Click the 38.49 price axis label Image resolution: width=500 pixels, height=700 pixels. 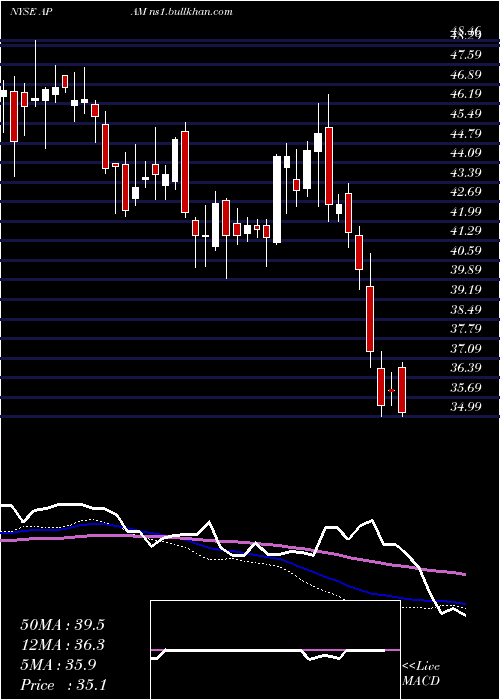click(466, 309)
